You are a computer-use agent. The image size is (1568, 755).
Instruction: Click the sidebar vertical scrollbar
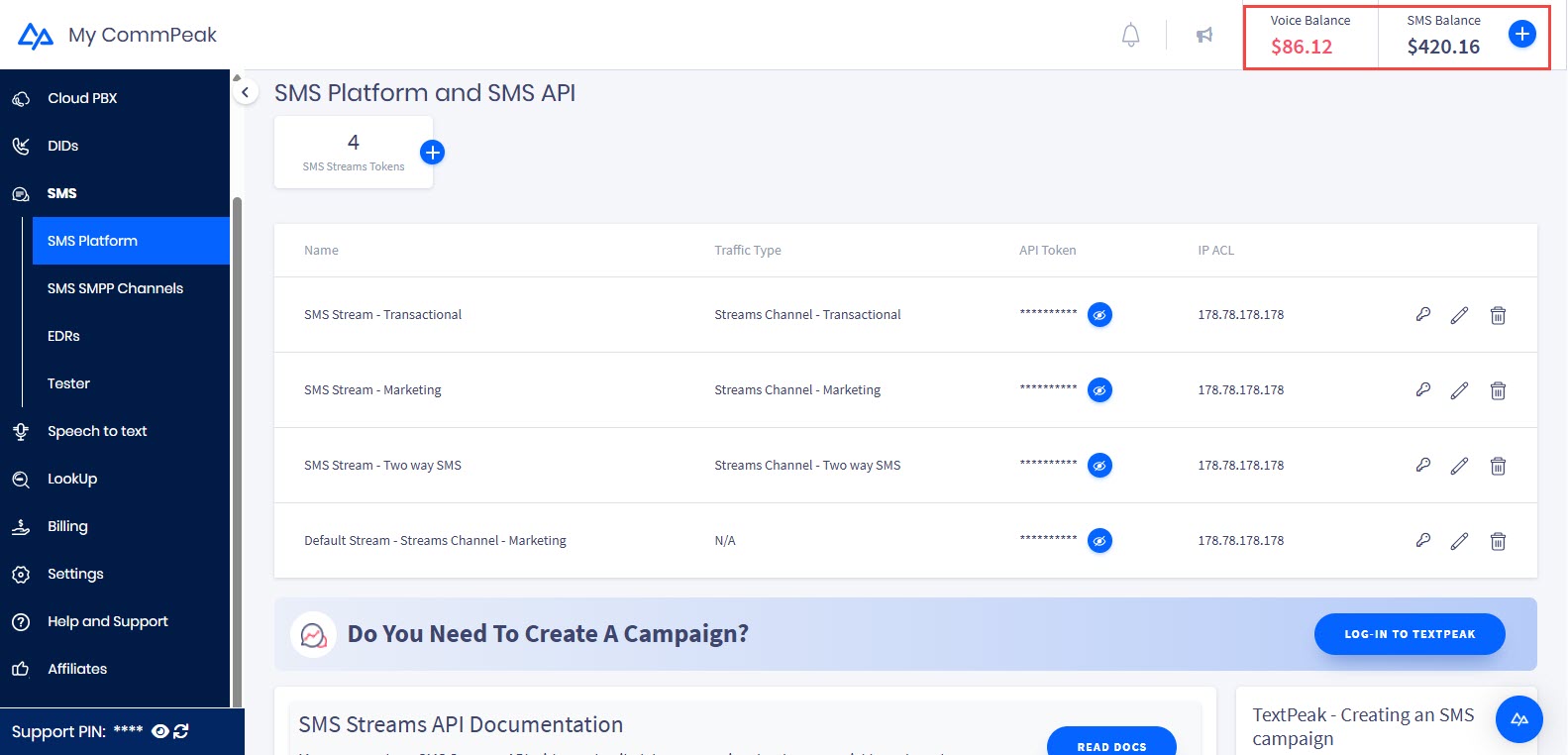click(236, 451)
